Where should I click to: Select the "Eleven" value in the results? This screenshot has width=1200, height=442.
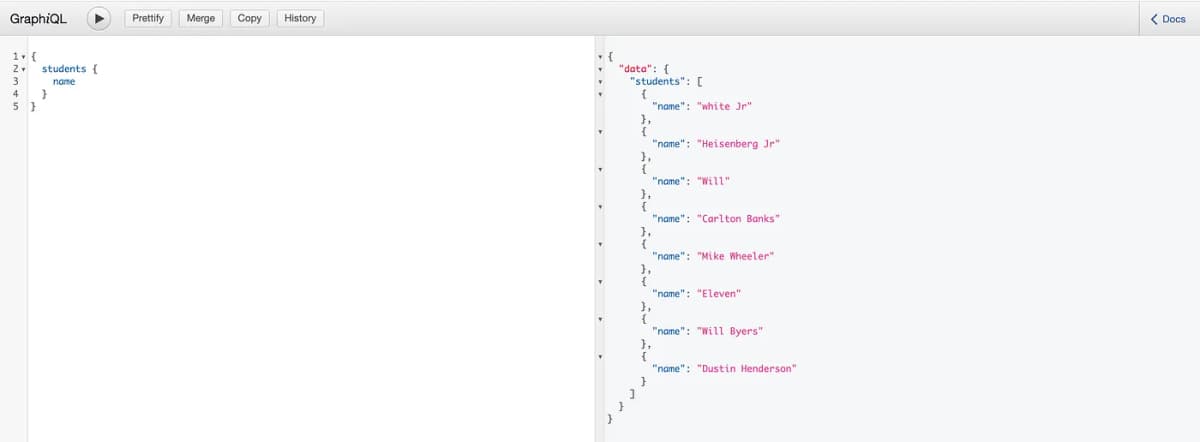(719, 294)
